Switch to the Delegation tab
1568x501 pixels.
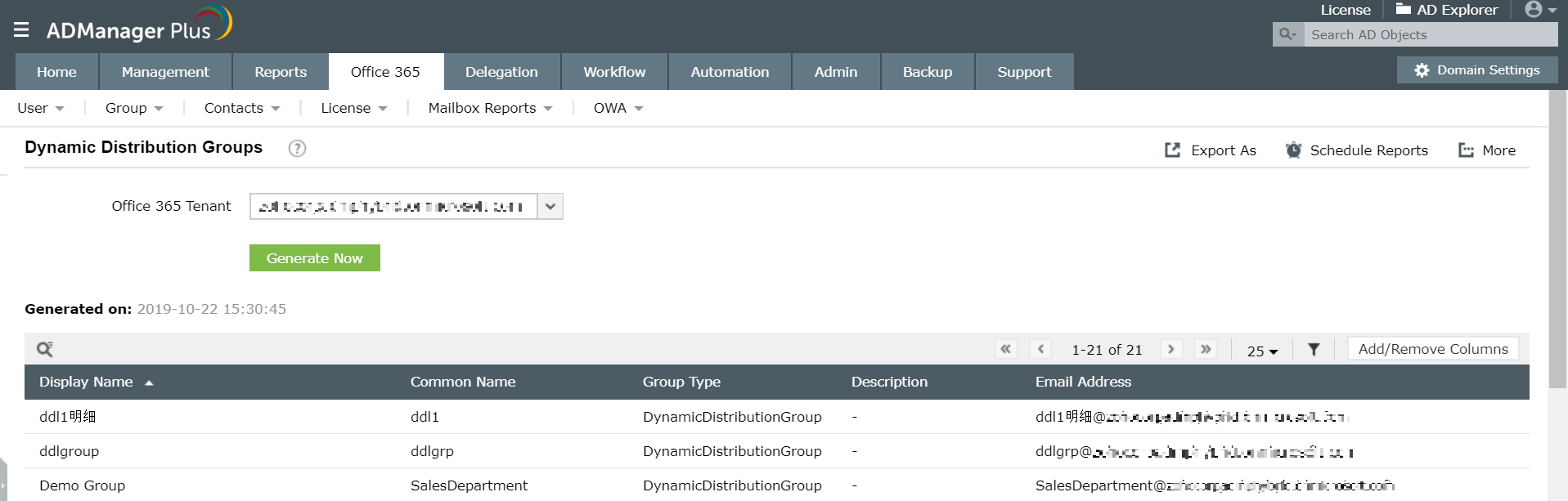pyautogui.click(x=501, y=72)
